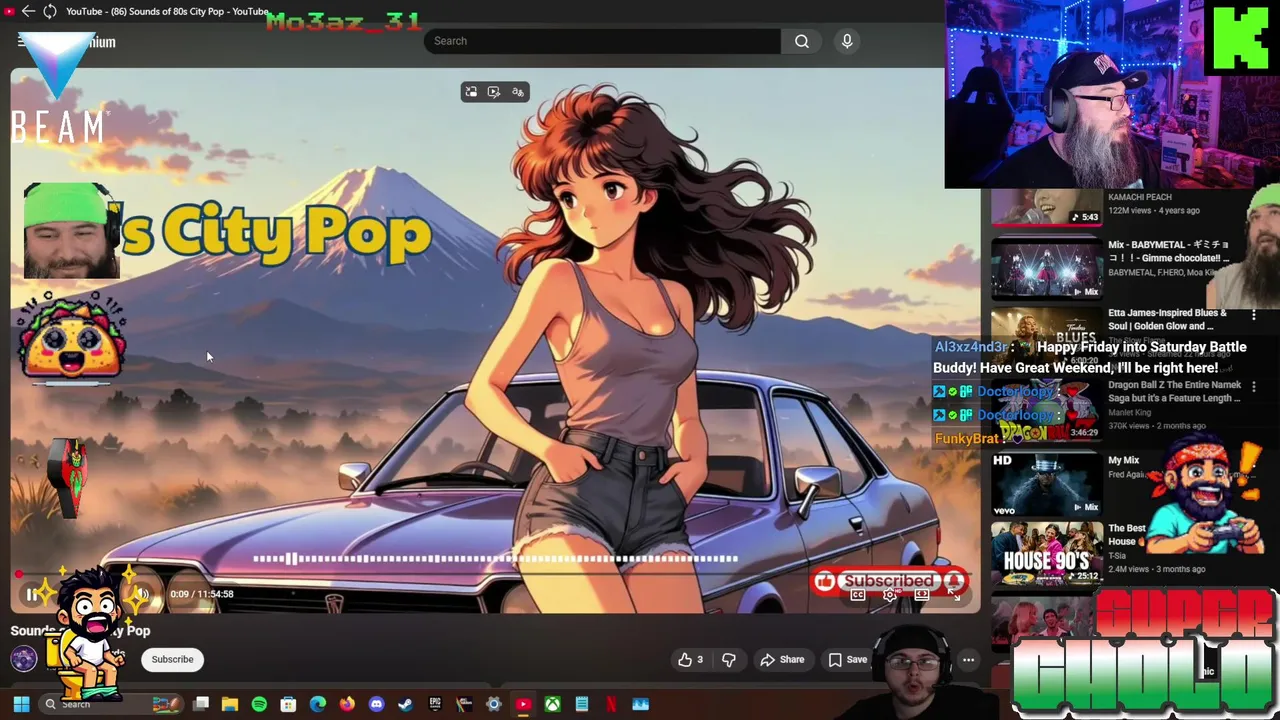Open Discord from the taskbar
The height and width of the screenshot is (720, 1280).
pyautogui.click(x=376, y=704)
